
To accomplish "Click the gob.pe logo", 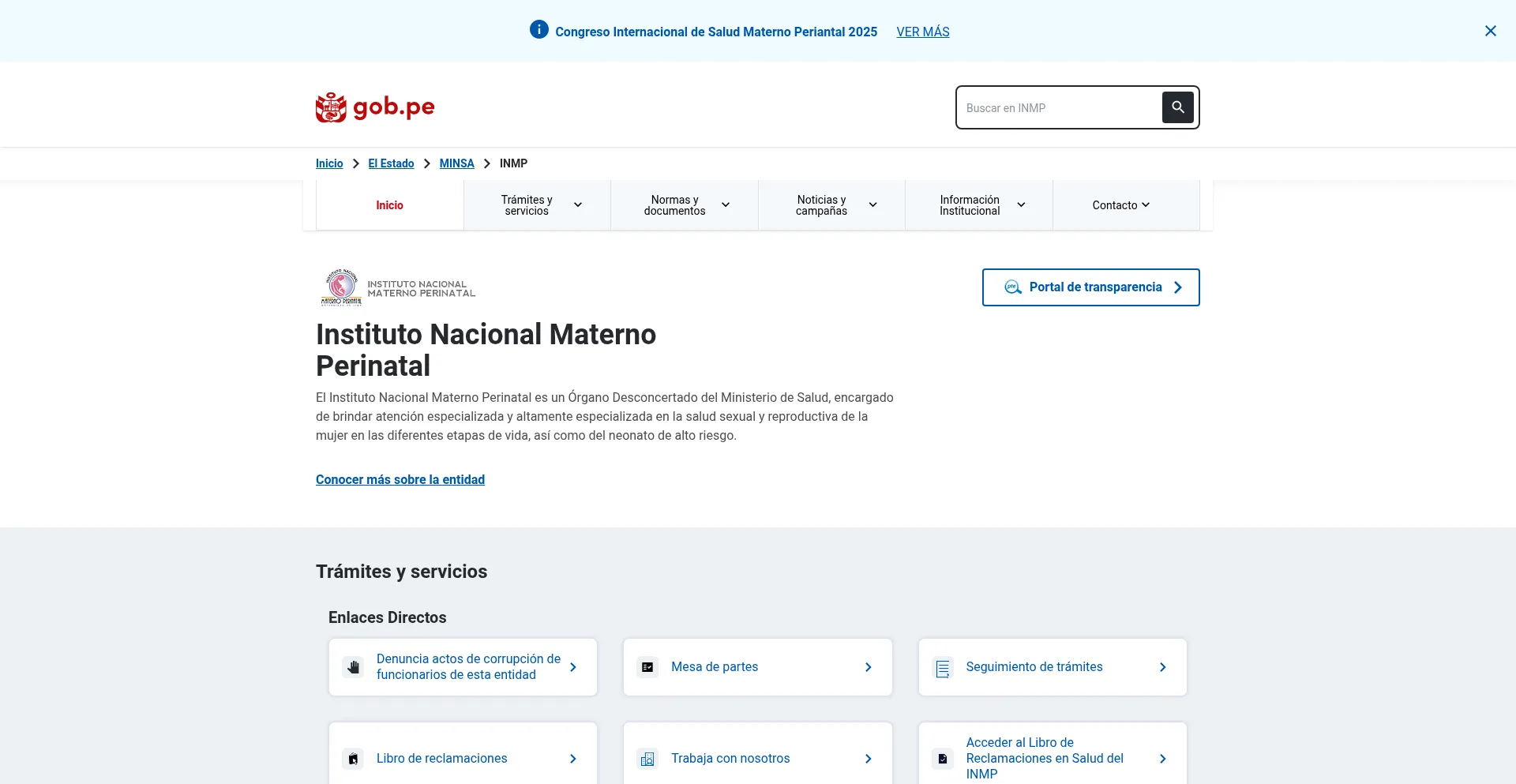I will pos(375,107).
